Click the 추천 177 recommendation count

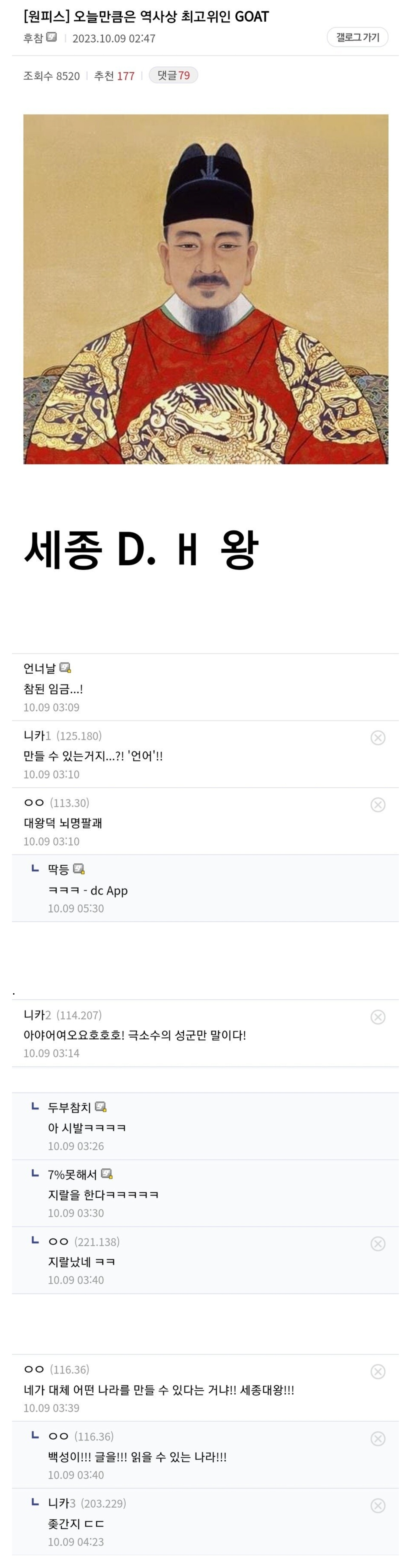pos(114,75)
